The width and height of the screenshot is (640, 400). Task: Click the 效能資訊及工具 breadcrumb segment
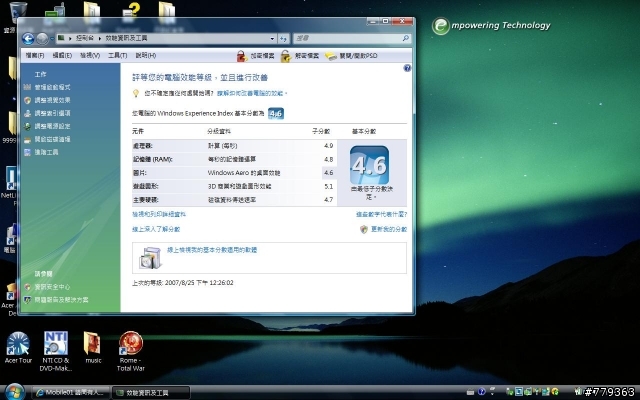(x=126, y=38)
